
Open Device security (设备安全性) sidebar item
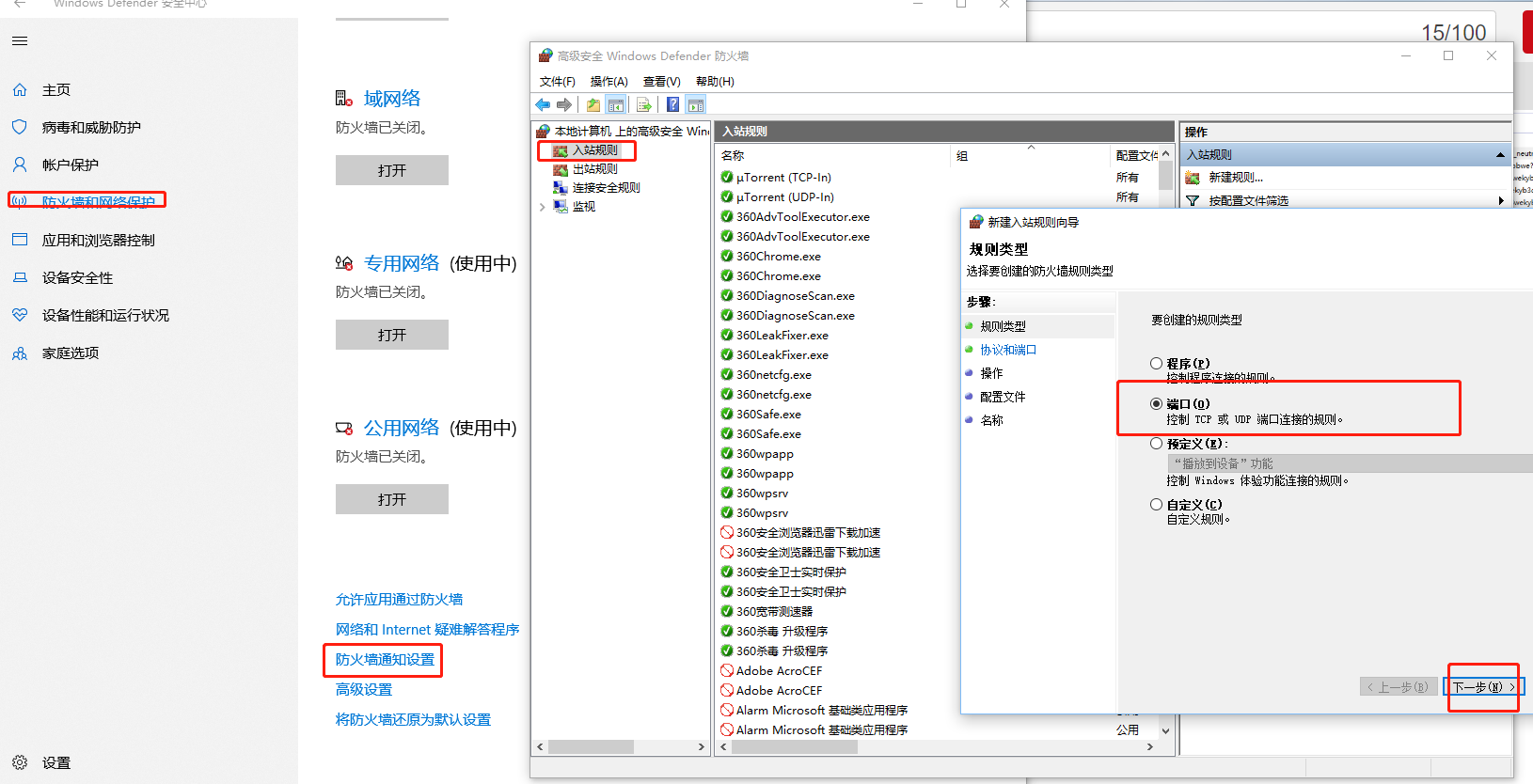tap(77, 277)
